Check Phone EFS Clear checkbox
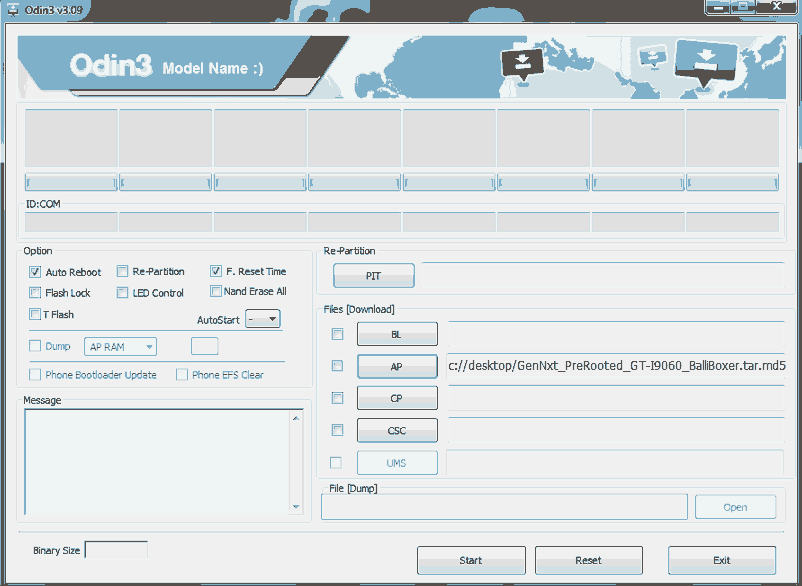This screenshot has width=802, height=586. (x=182, y=375)
